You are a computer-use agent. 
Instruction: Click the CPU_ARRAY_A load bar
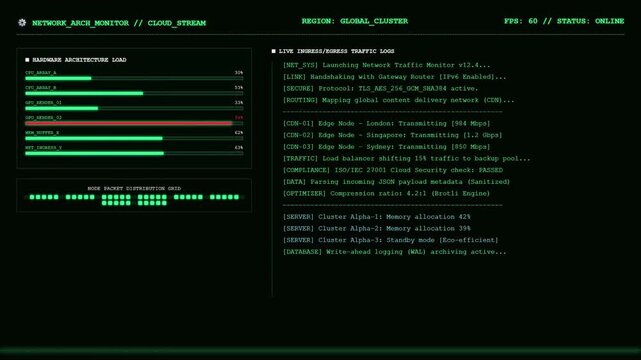pos(134,78)
